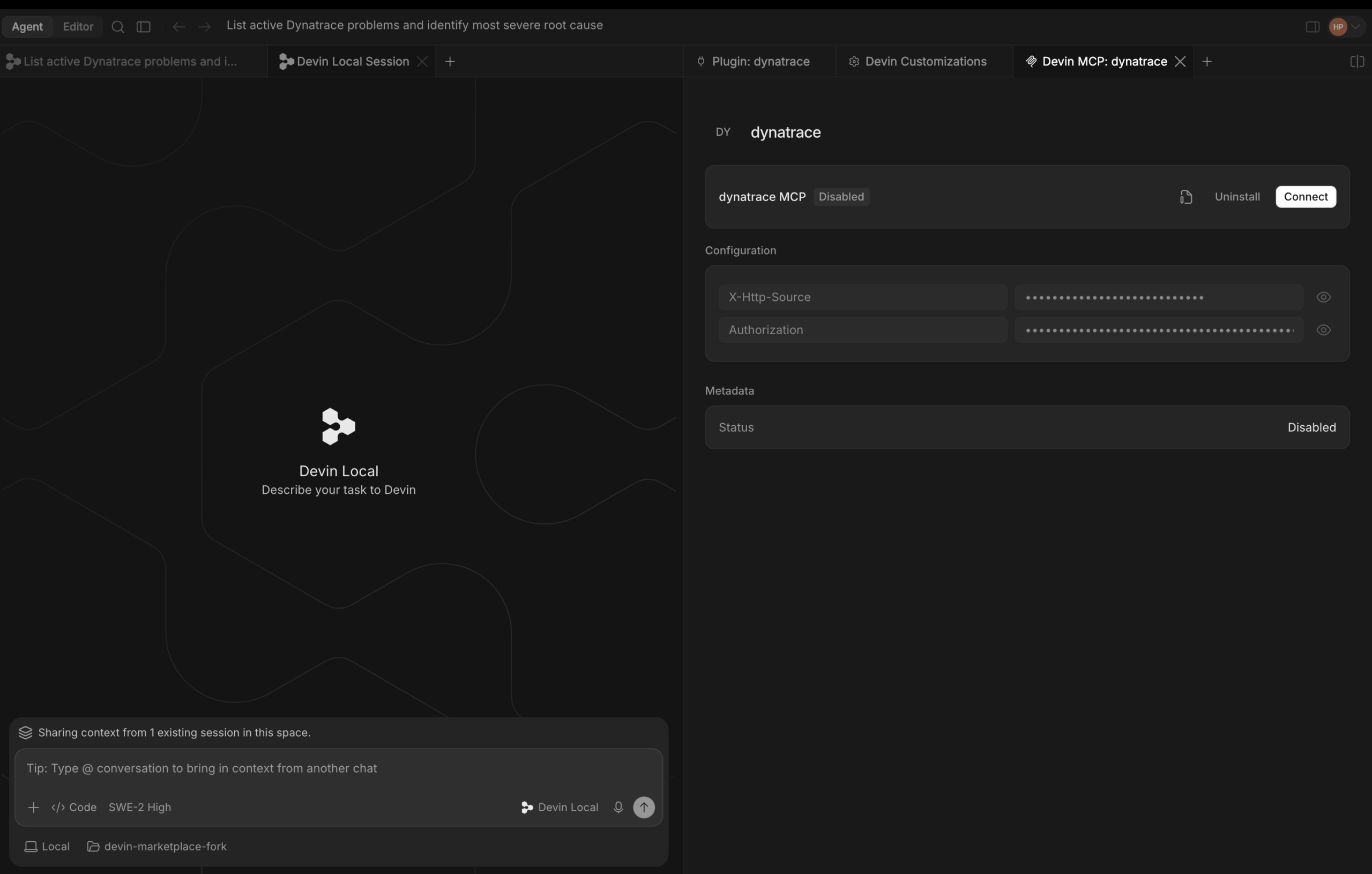This screenshot has height=874, width=1372.
Task: Go forward with the right arrow
Action: (205, 27)
